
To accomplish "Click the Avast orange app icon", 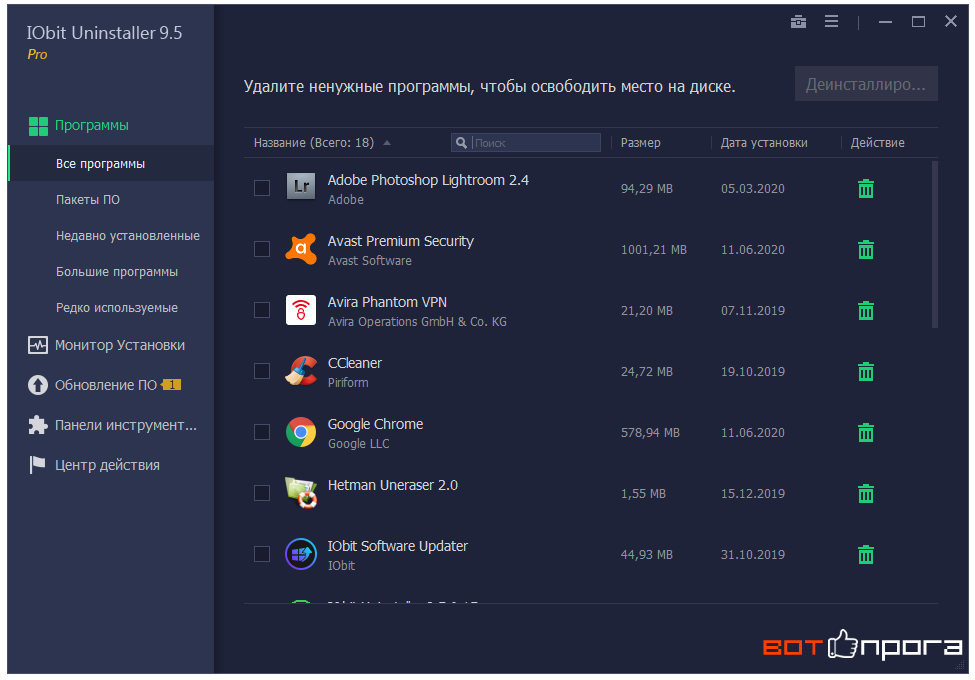I will click(x=301, y=249).
